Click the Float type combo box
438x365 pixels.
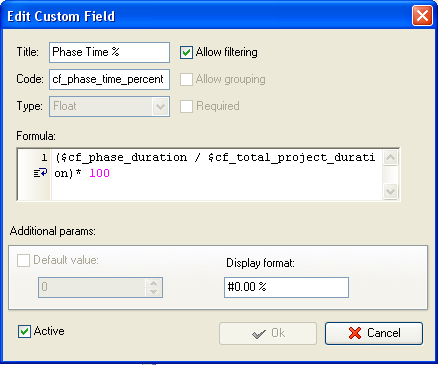(109, 107)
